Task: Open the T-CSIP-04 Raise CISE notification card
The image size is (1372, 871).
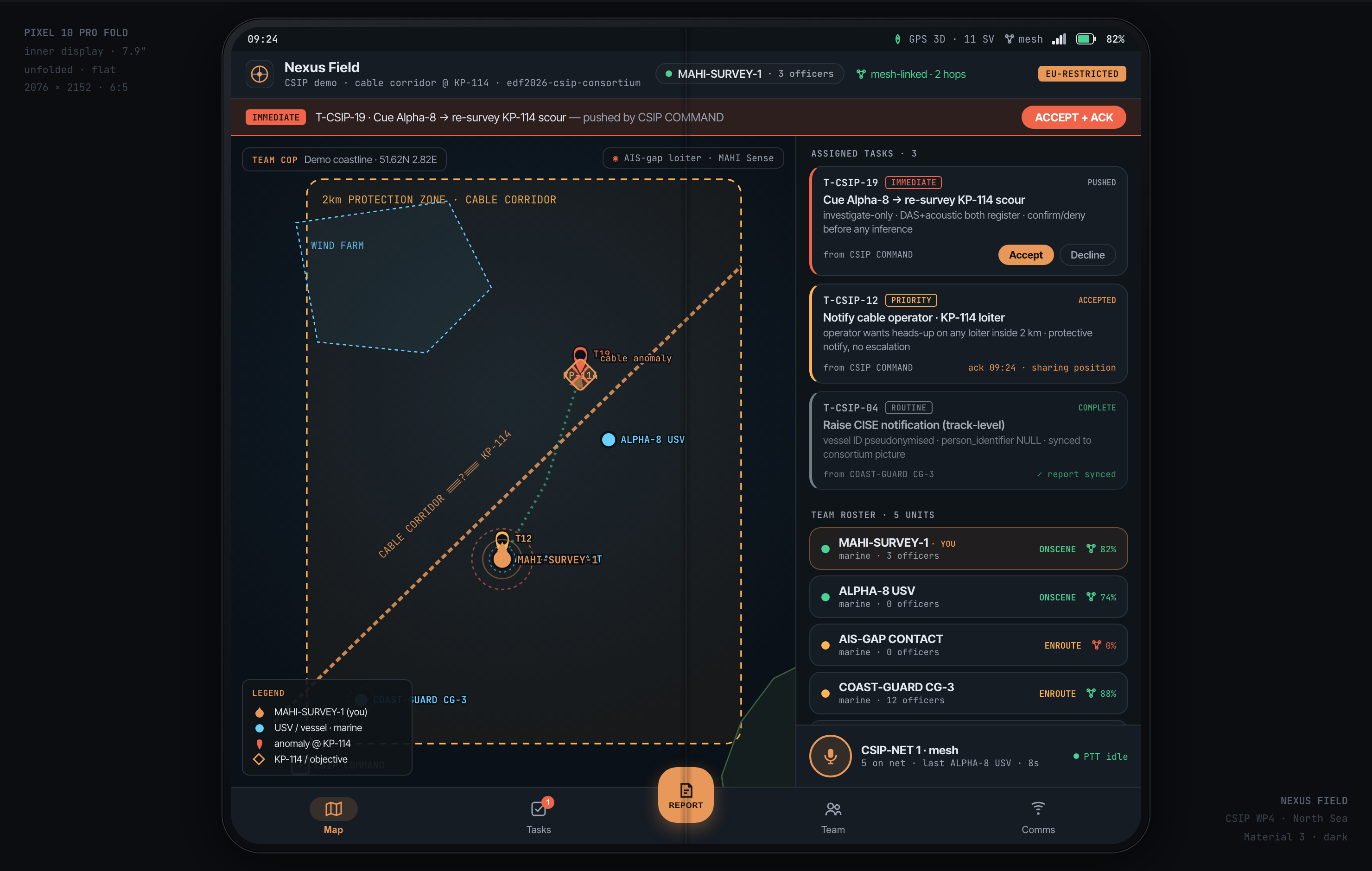Action: (968, 440)
